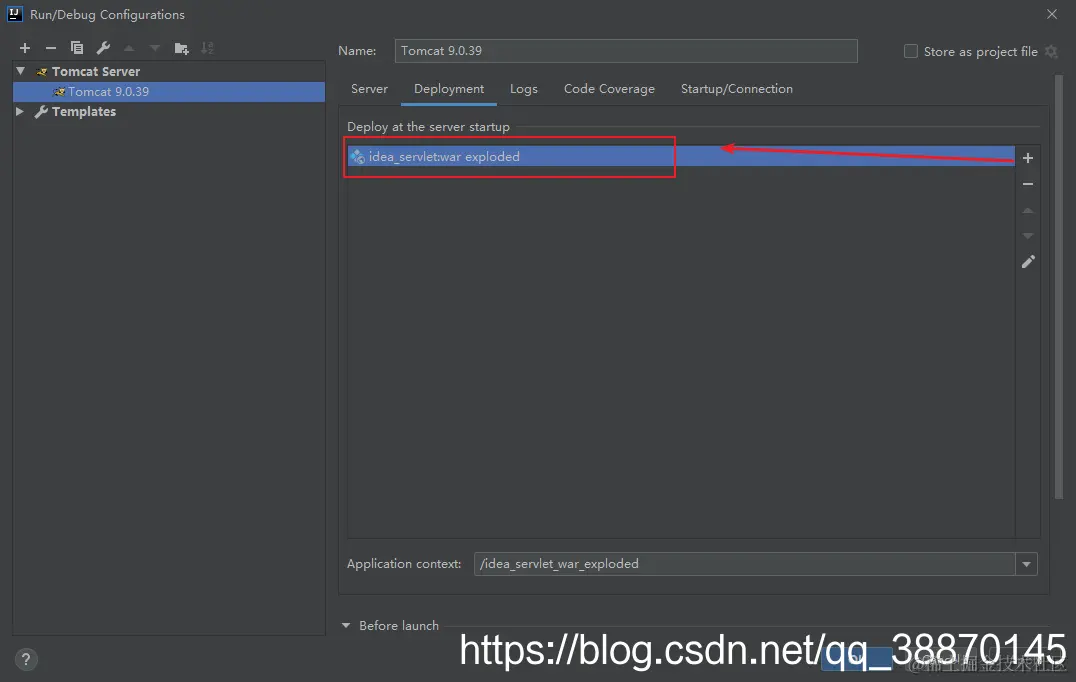The height and width of the screenshot is (682, 1076).
Task: Close the Run/Debug Configurations dialog
Action: pos(1052,14)
